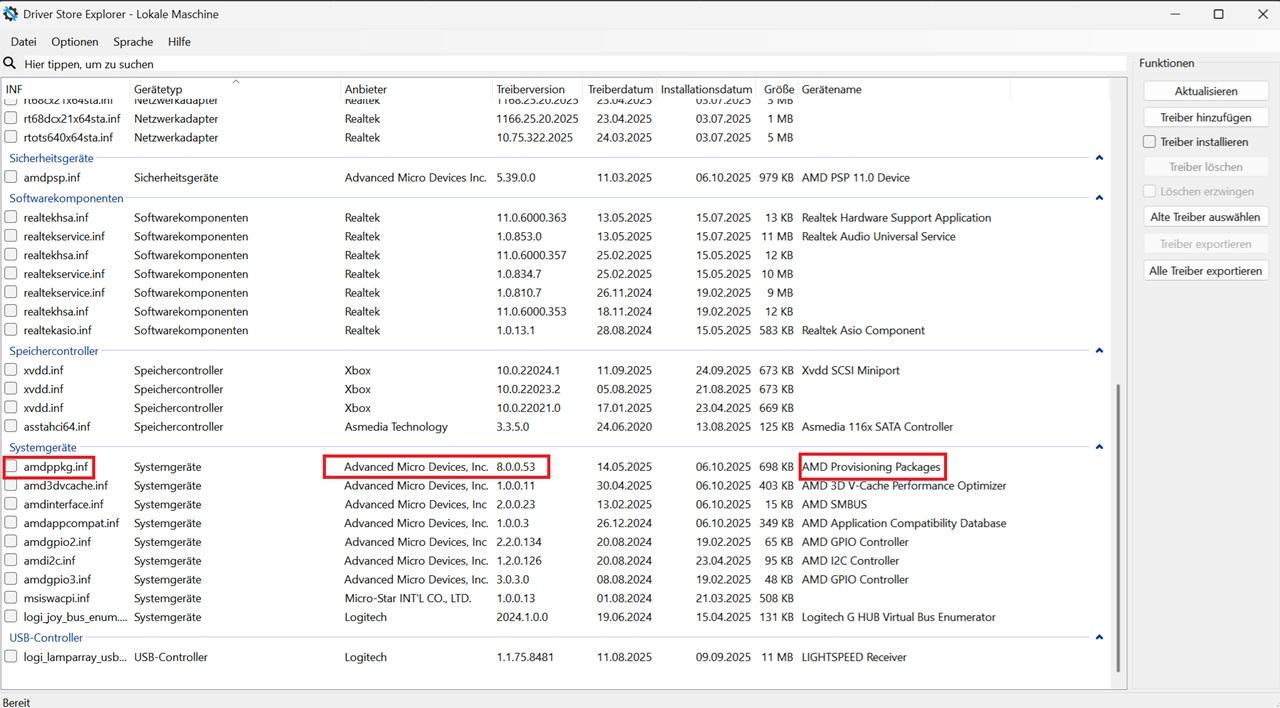Open the Datei menu

coord(24,42)
